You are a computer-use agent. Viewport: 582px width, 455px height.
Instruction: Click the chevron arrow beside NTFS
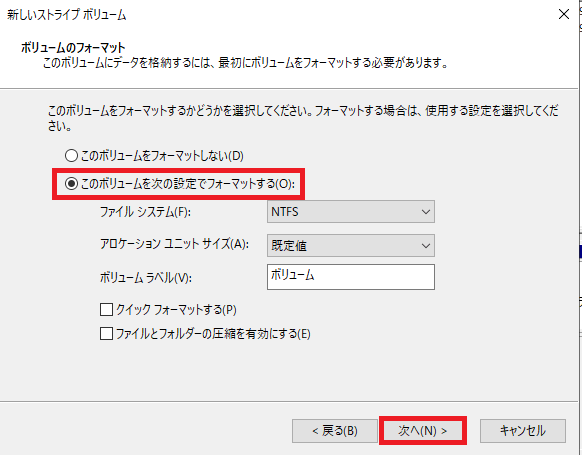426,212
